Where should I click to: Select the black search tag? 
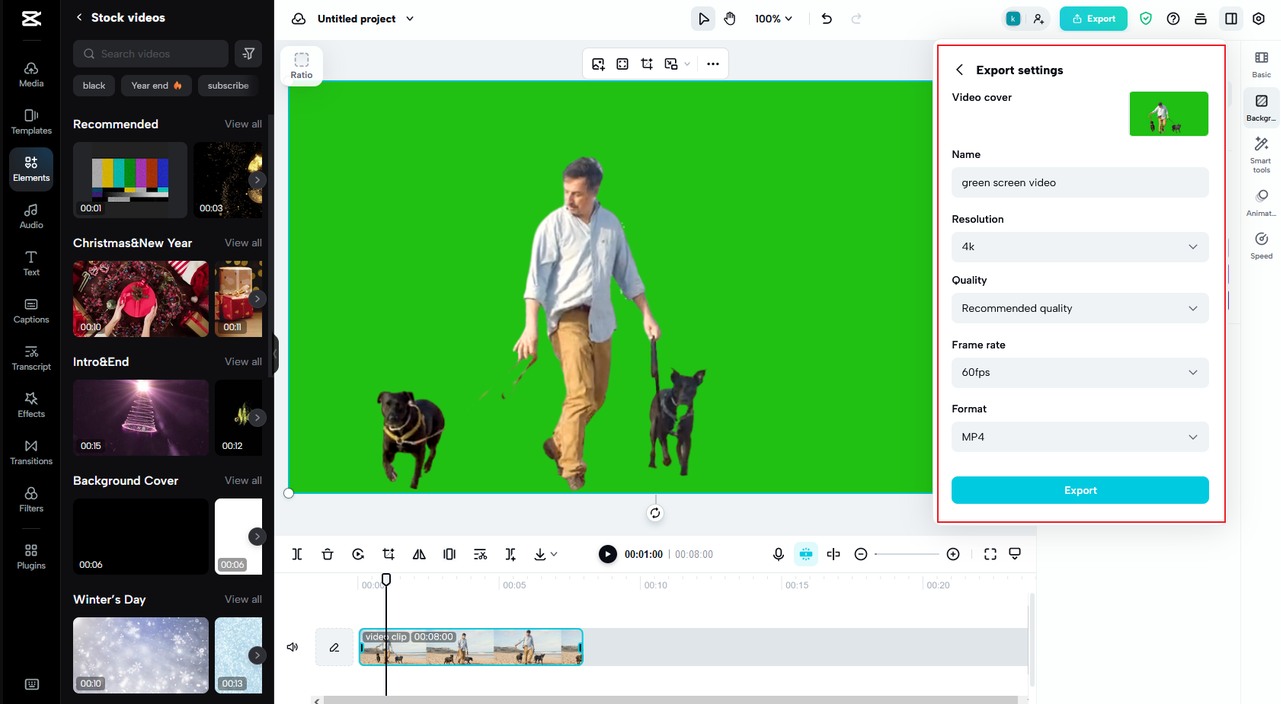pos(94,85)
